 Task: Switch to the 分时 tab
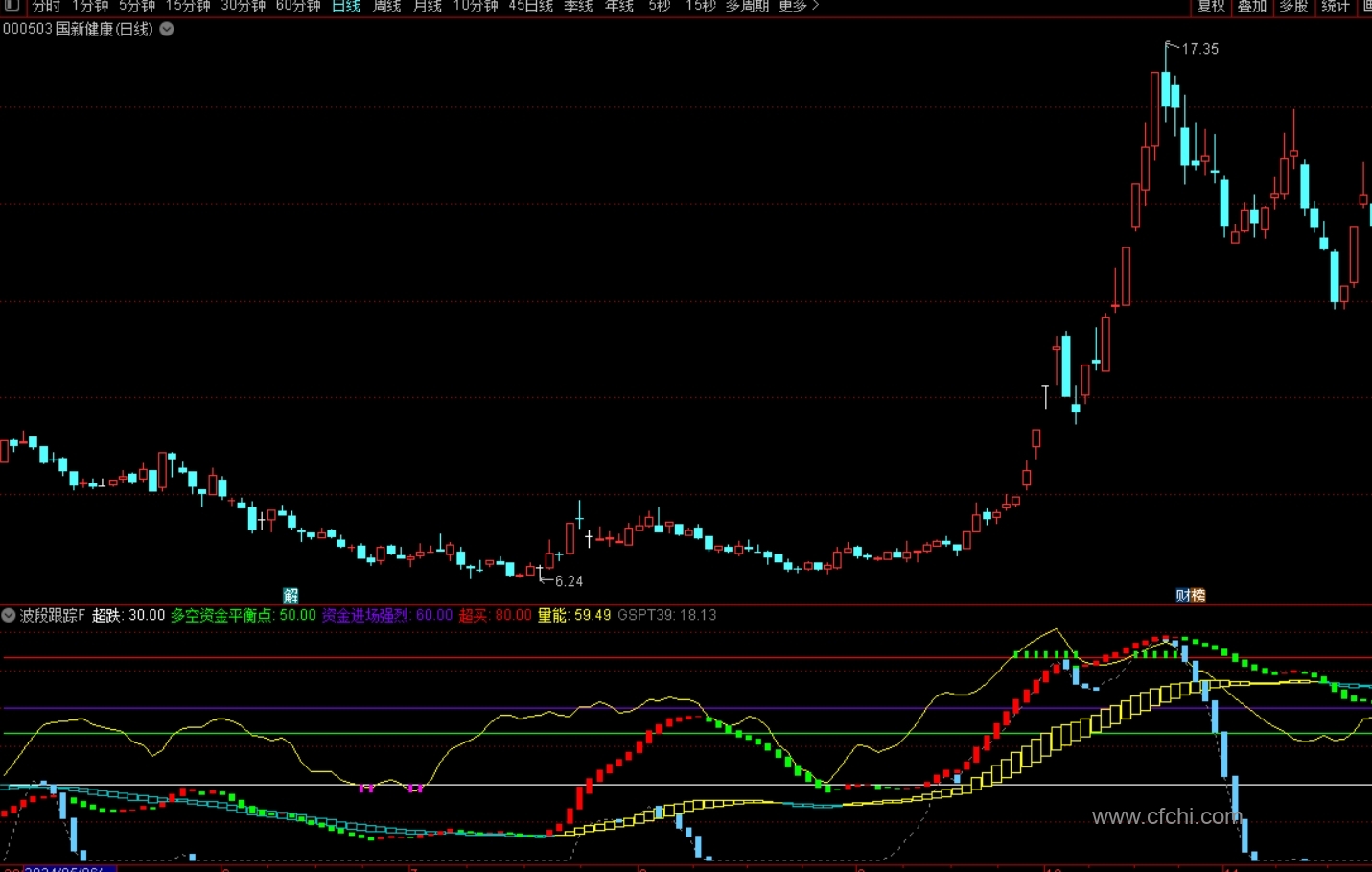point(46,6)
